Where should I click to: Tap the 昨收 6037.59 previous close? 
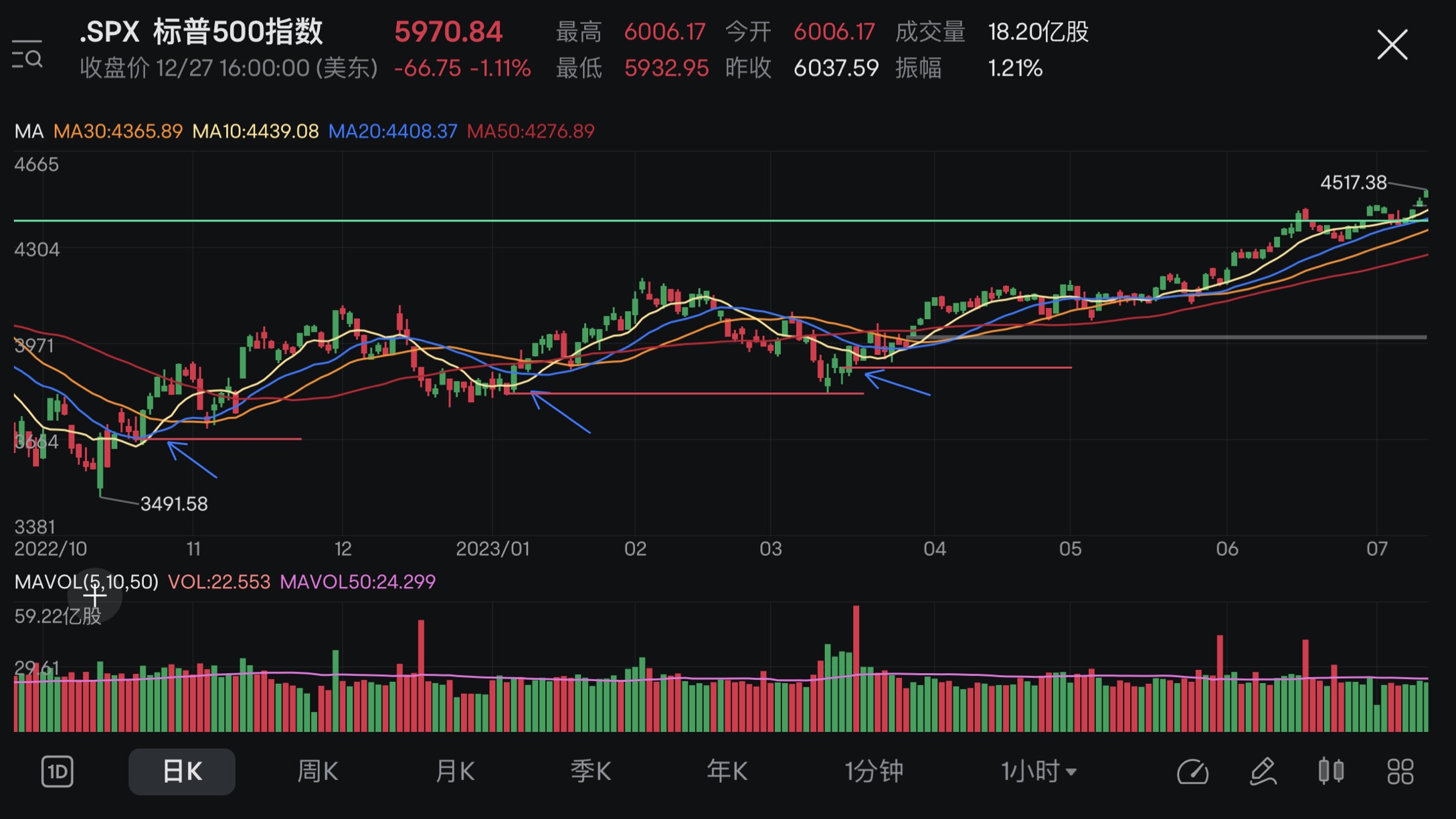tap(802, 68)
